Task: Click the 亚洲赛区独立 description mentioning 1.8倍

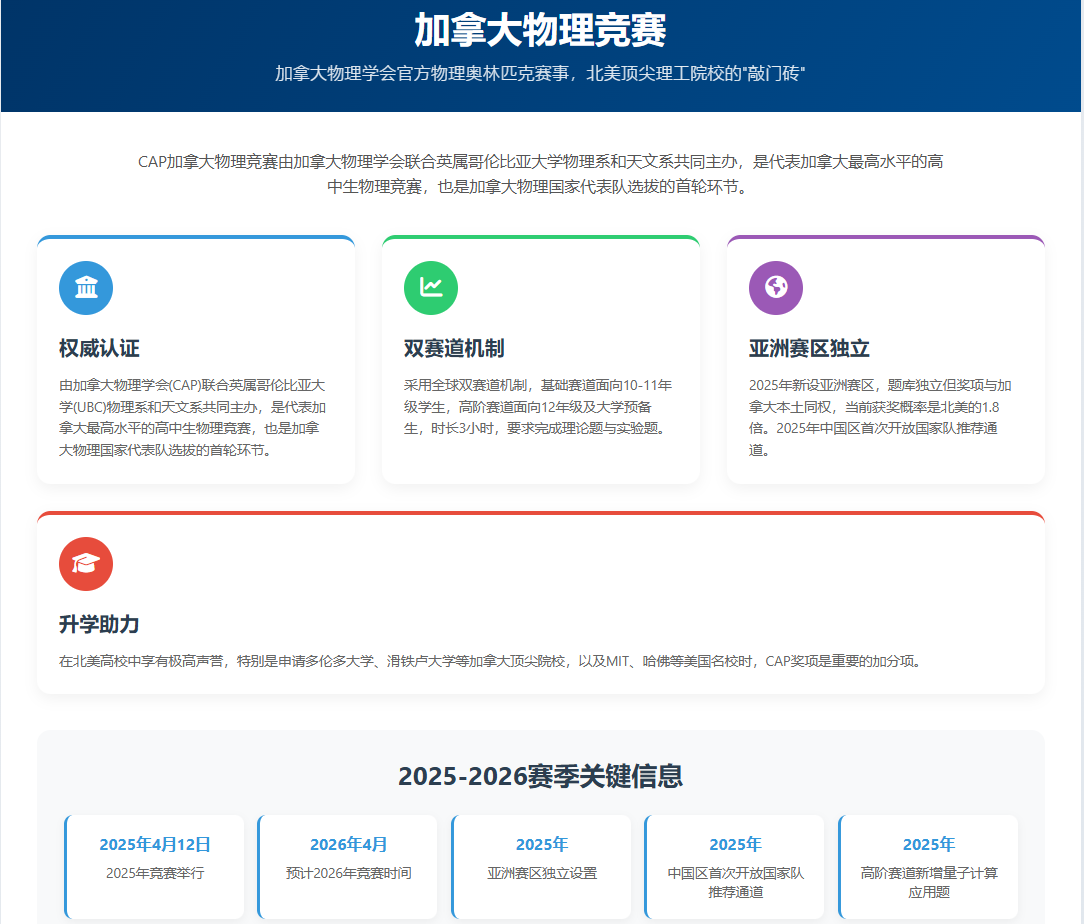Action: (x=880, y=417)
